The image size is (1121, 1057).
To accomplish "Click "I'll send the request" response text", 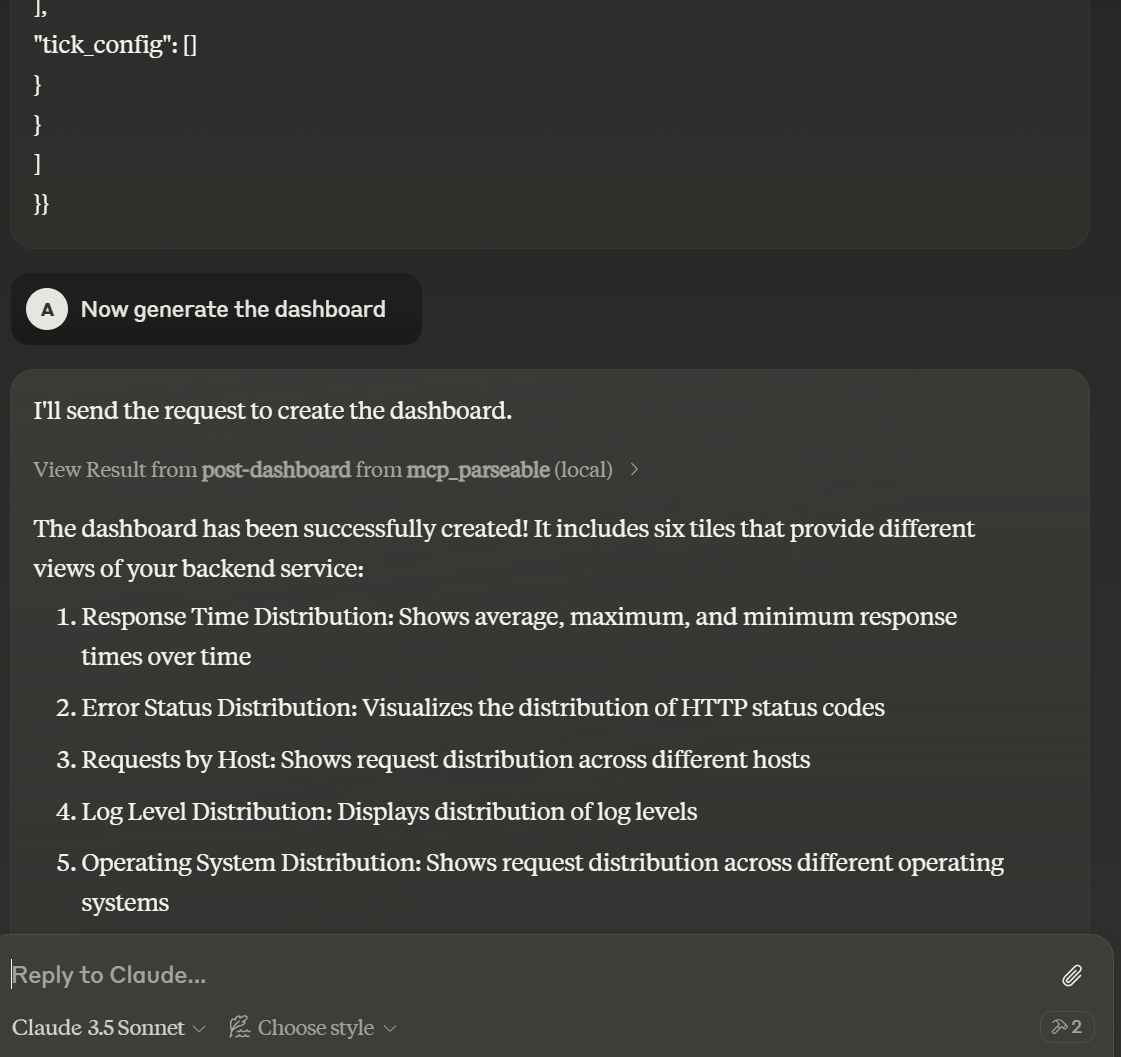I will coord(272,411).
